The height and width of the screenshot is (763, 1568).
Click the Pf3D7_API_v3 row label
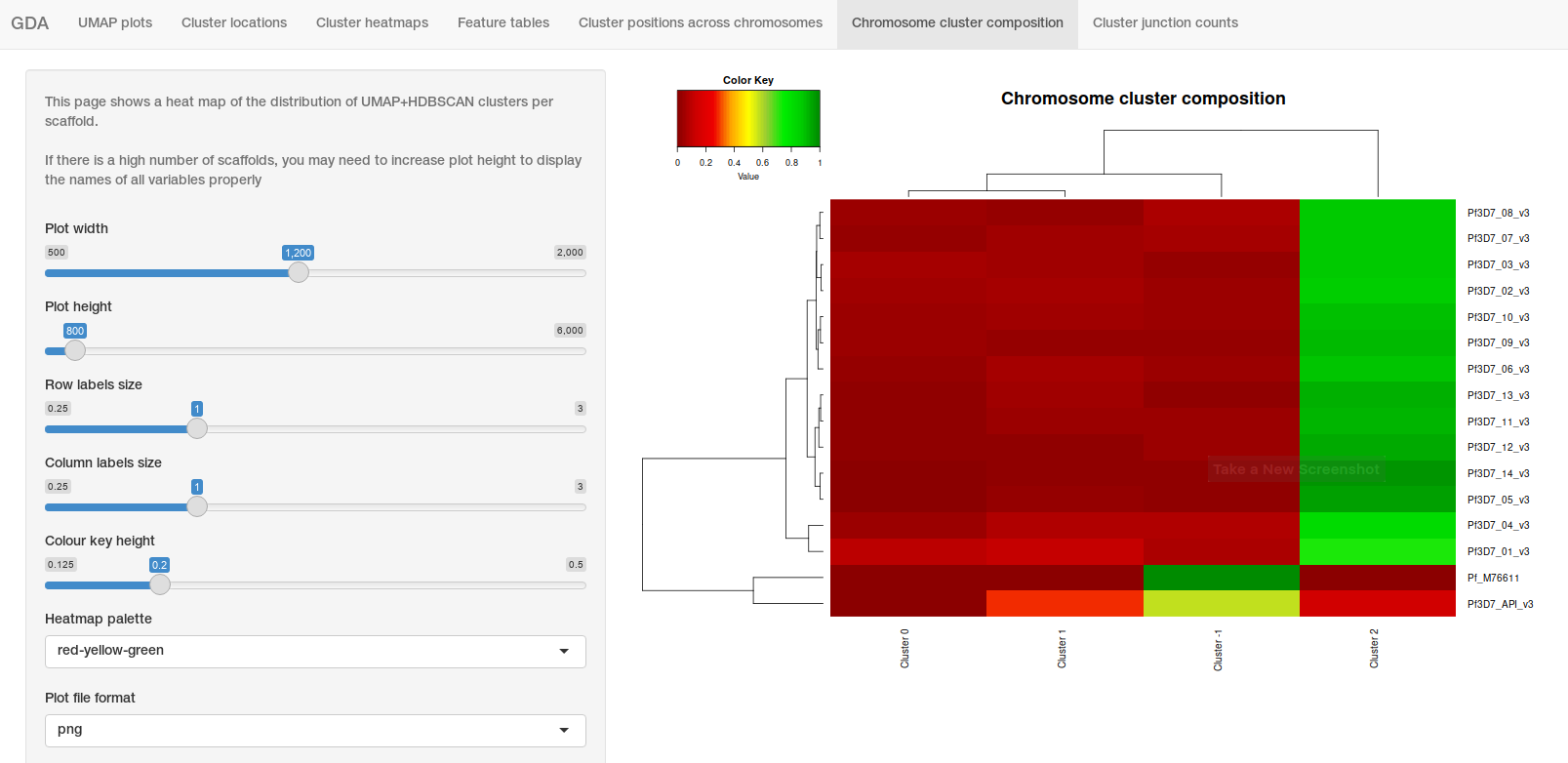(1500, 604)
